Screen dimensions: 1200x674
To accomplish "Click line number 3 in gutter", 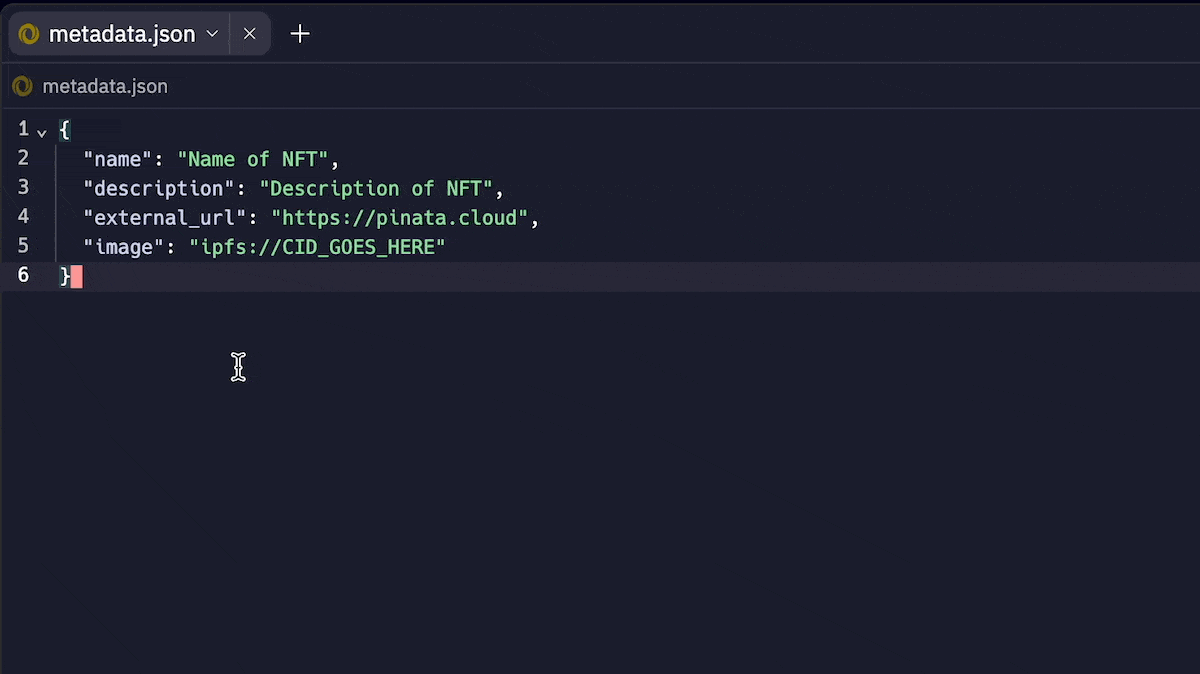I will coord(23,188).
